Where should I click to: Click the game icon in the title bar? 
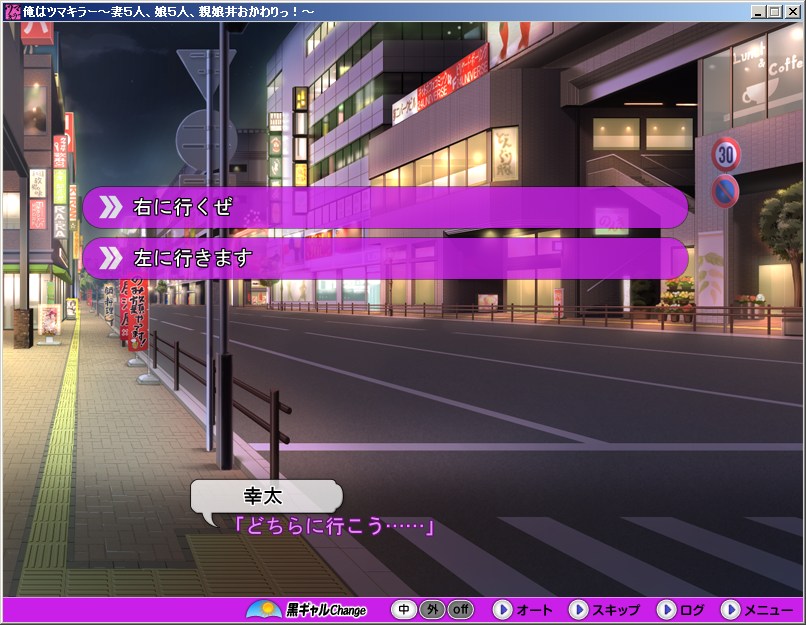click(12, 11)
